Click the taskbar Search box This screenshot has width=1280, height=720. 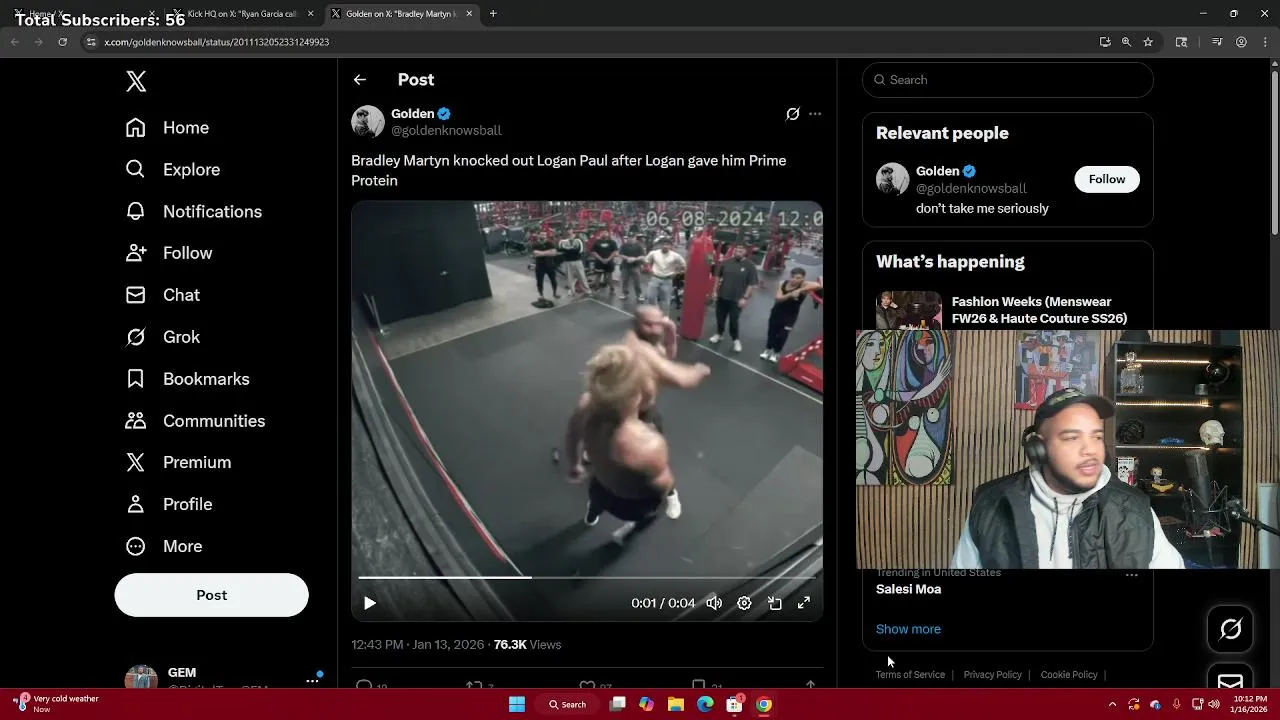[x=567, y=705]
